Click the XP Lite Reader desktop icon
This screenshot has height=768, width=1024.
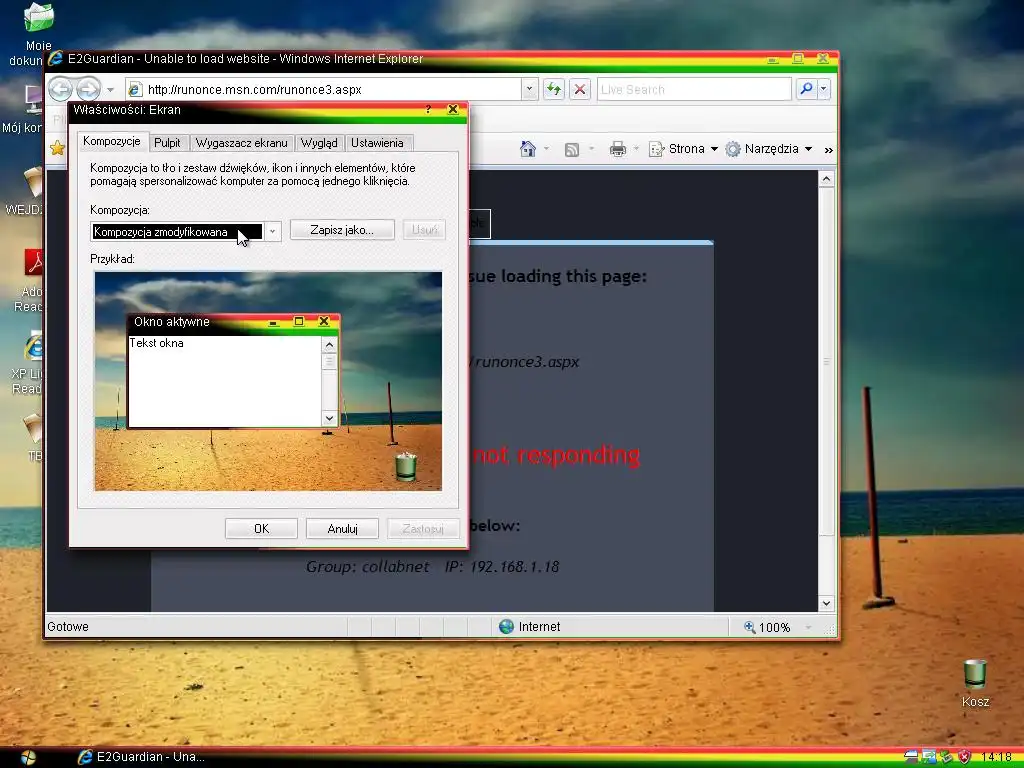coord(34,347)
